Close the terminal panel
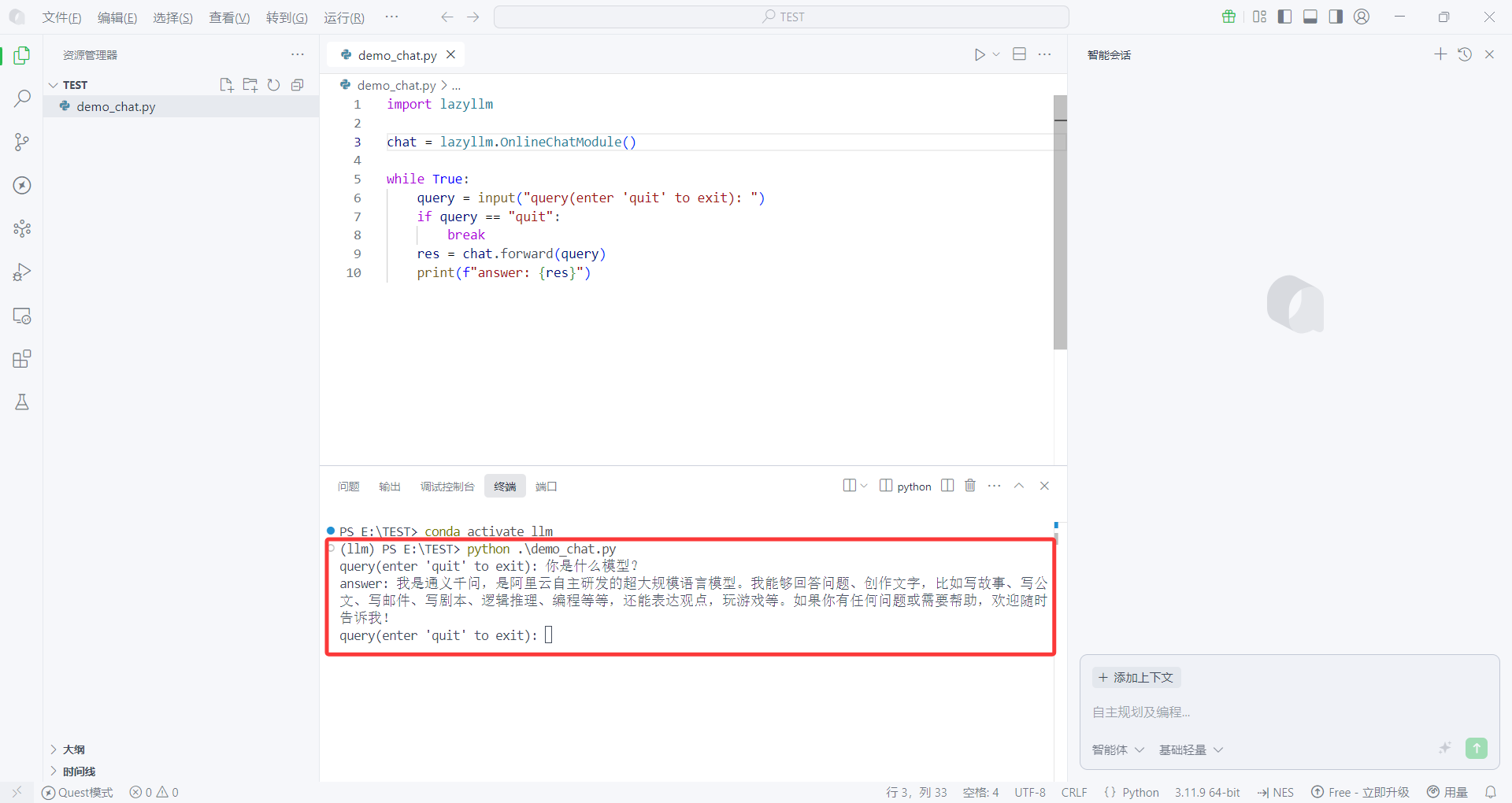The width and height of the screenshot is (1512, 803). (x=1044, y=486)
